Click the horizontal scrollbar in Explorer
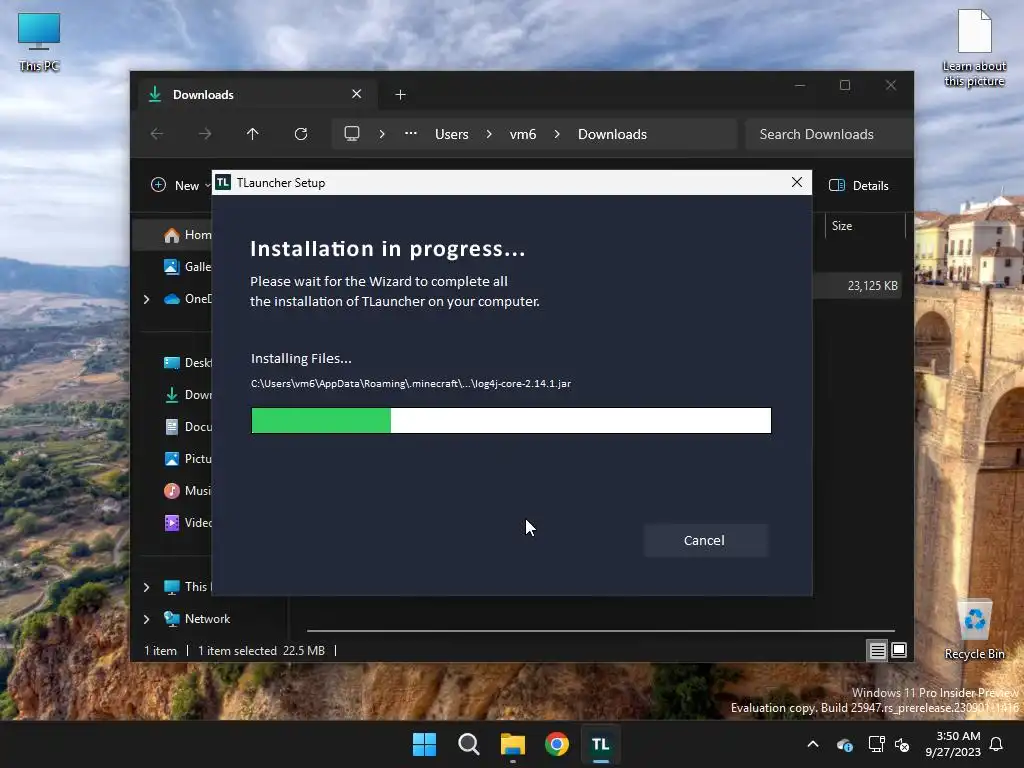Image resolution: width=1024 pixels, height=768 pixels. click(x=601, y=631)
